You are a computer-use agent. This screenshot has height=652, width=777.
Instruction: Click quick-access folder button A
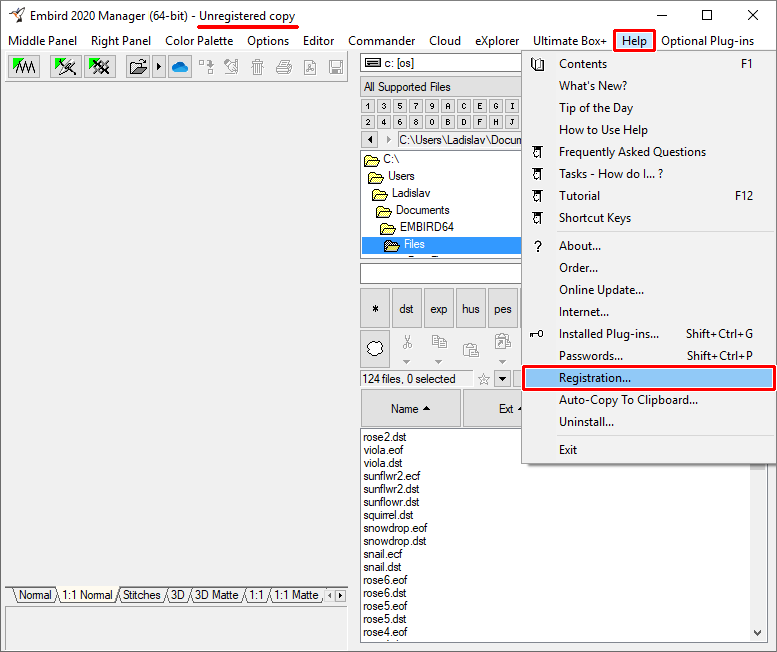tap(447, 106)
